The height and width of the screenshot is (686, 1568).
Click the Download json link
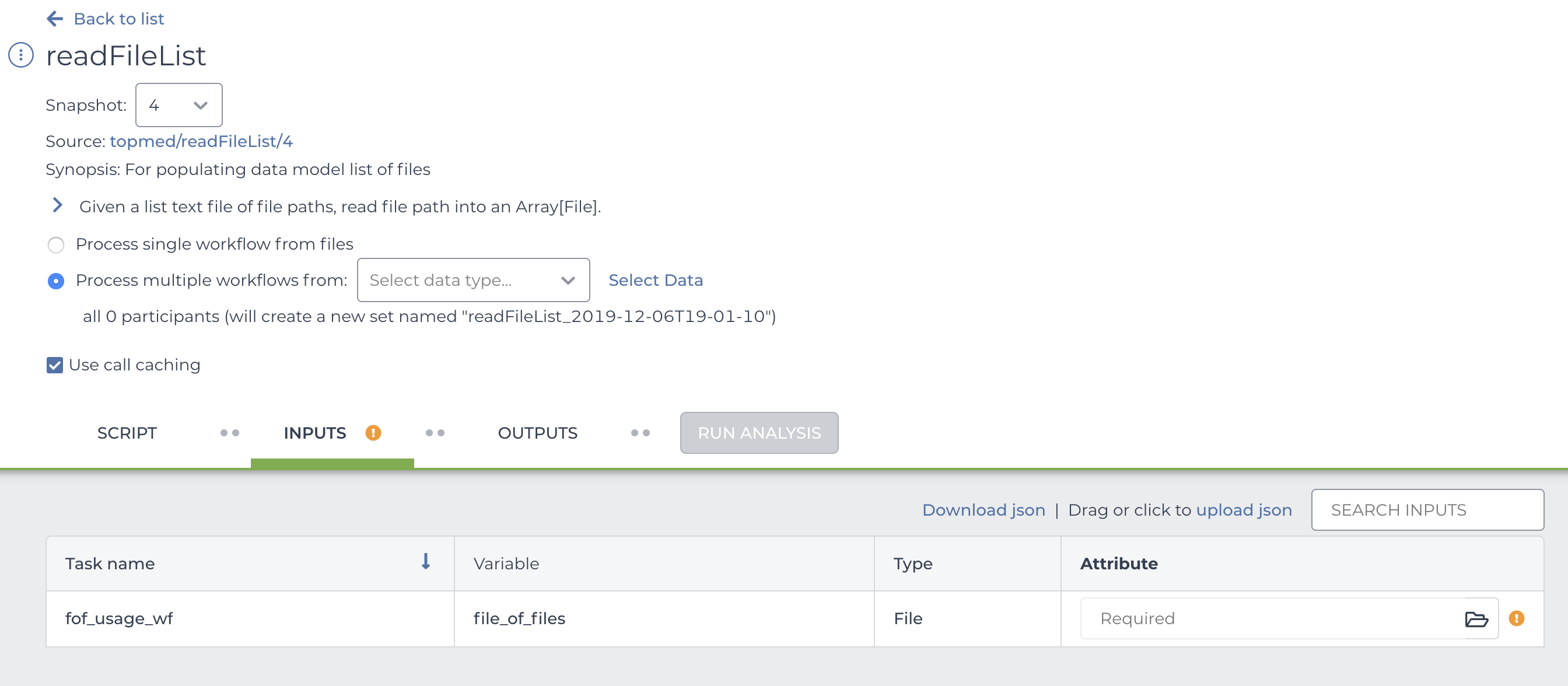984,510
